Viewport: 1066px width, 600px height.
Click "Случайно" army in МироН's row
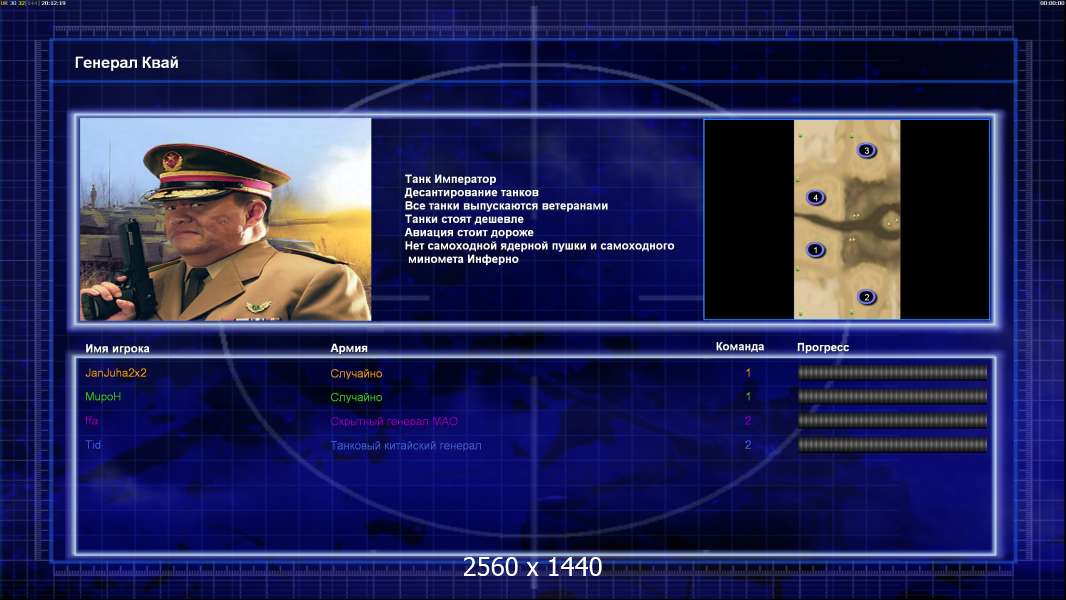click(356, 397)
